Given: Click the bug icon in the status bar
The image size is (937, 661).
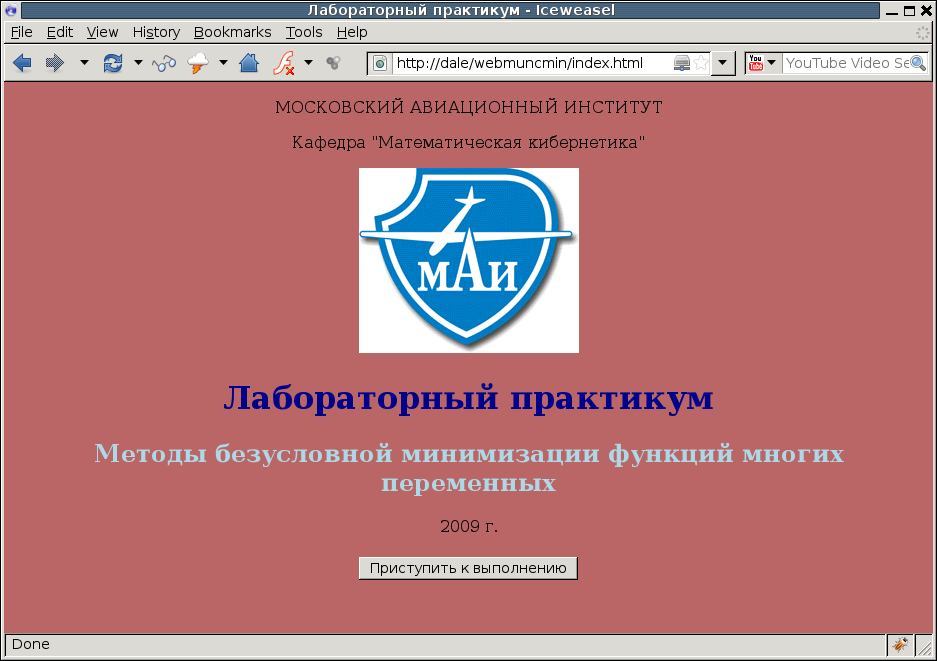Looking at the screenshot, I should pyautogui.click(x=900, y=644).
